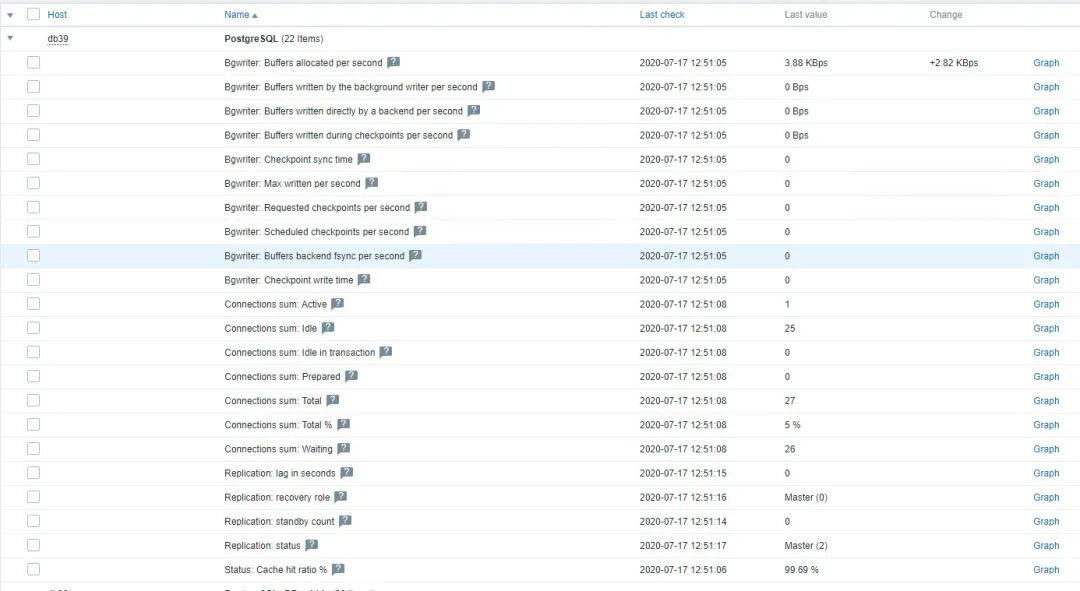The height and width of the screenshot is (591, 1080).
Task: Open help icon for Connections sum: Total
Action: point(333,400)
